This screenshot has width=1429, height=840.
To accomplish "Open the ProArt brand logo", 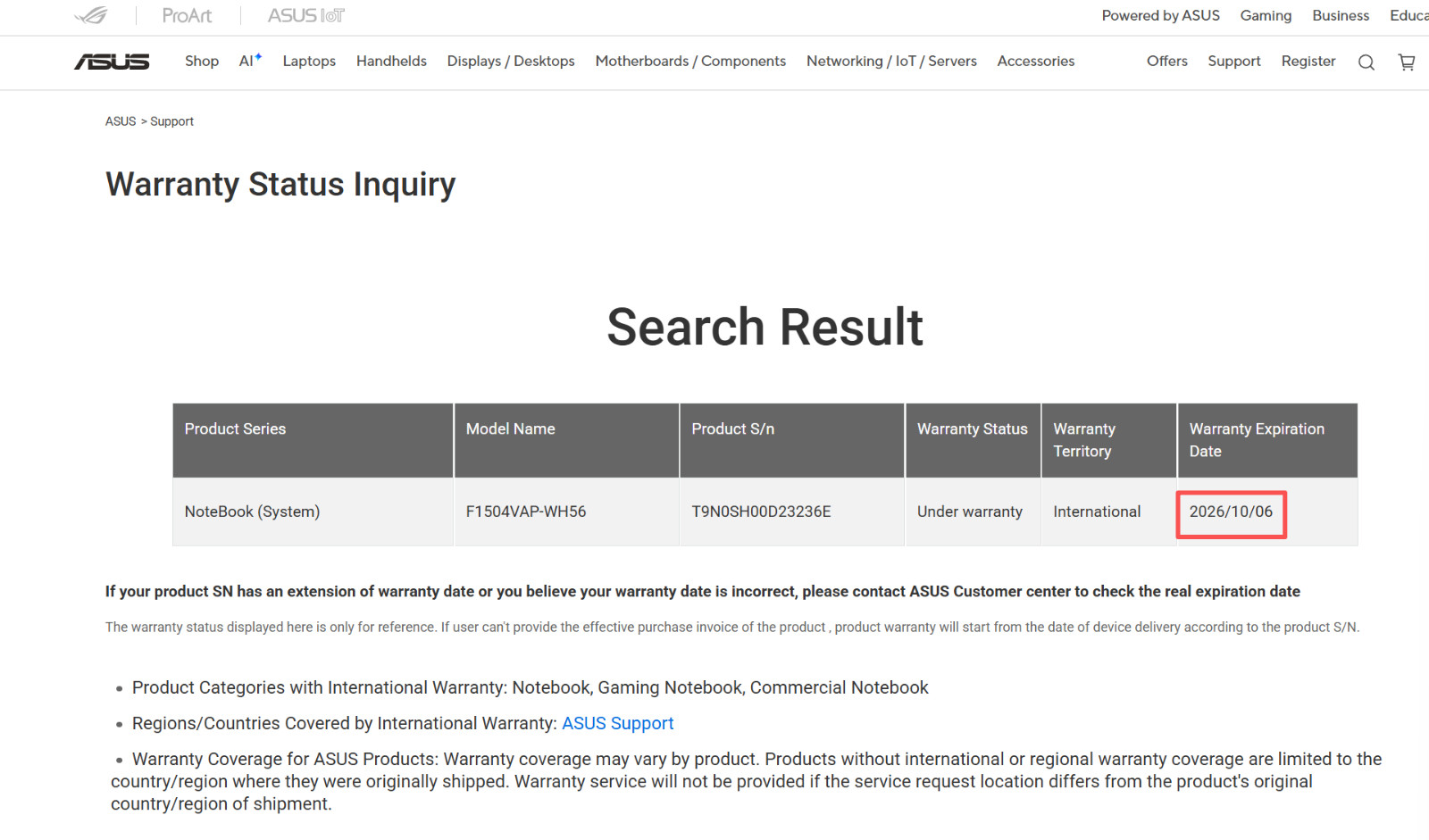I will click(187, 15).
